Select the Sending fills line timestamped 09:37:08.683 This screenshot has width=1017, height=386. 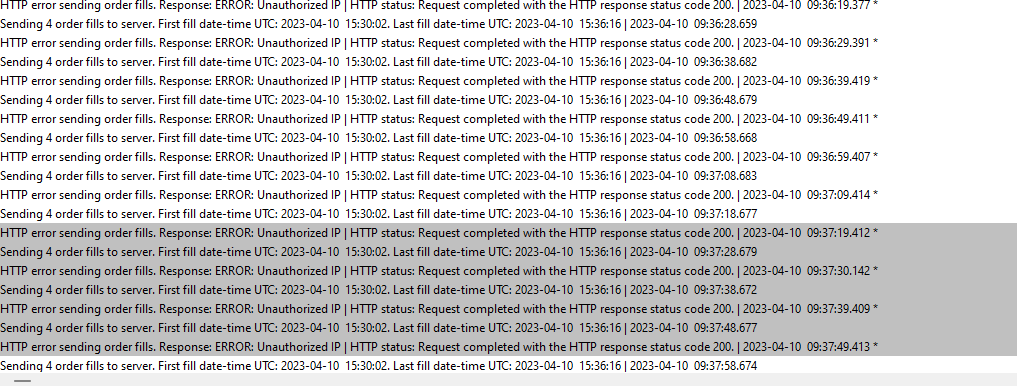click(508, 176)
